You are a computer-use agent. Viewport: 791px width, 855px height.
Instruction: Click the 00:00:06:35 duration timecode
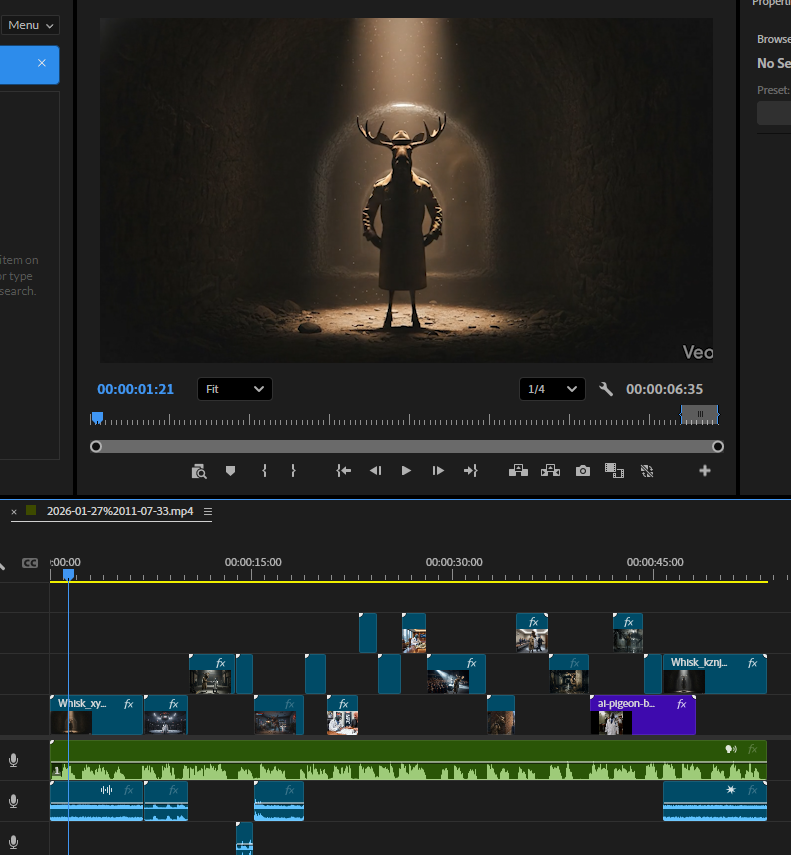click(x=664, y=389)
